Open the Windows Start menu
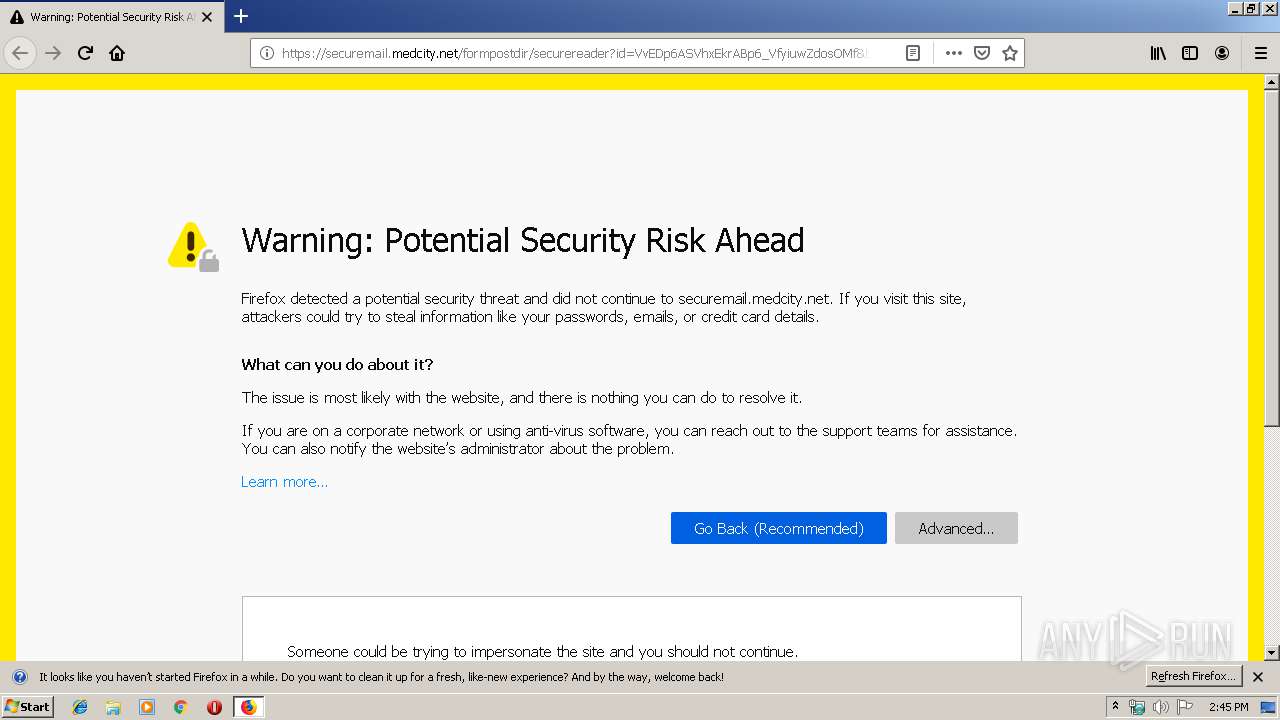This screenshot has height=720, width=1280. click(x=27, y=707)
